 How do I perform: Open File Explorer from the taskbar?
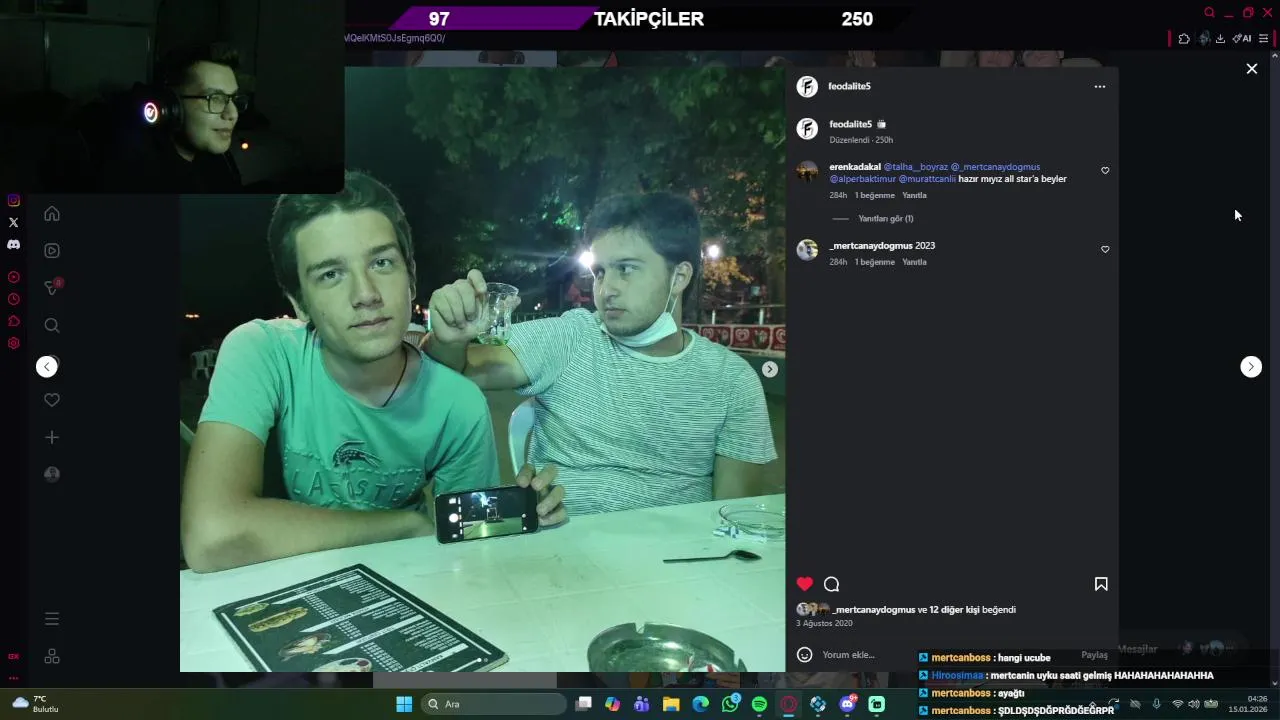point(671,704)
